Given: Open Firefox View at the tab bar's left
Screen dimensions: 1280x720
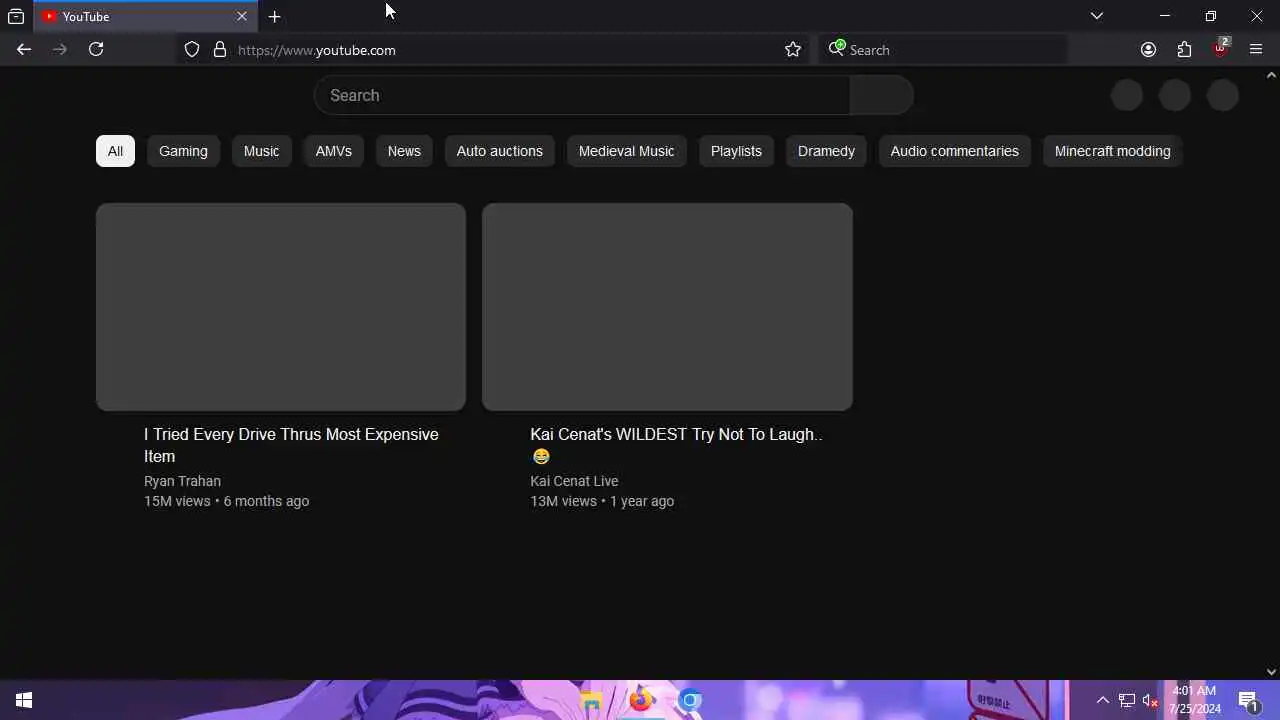Looking at the screenshot, I should pos(16,16).
